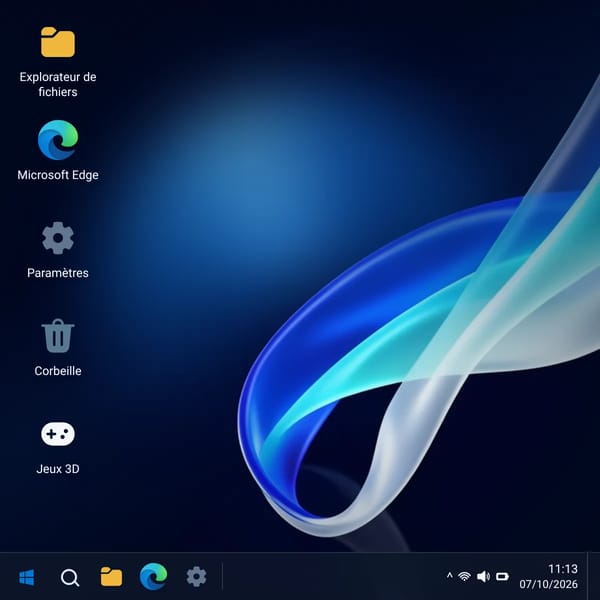This screenshot has height=600, width=600.
Task: Open the settings gear in the taskbar
Action: pos(196,577)
